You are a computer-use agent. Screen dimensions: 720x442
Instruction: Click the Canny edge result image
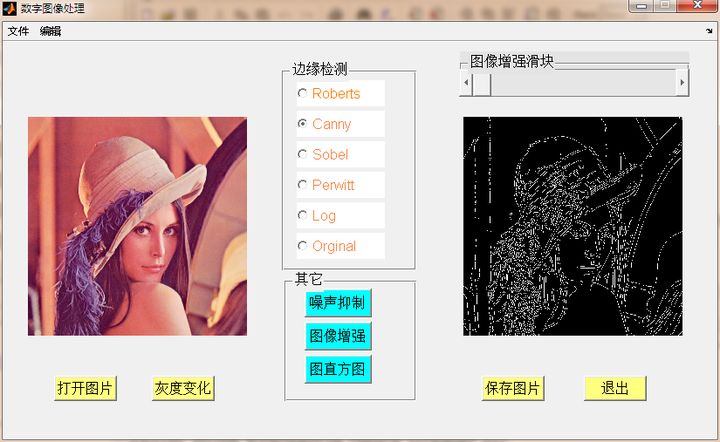573,226
